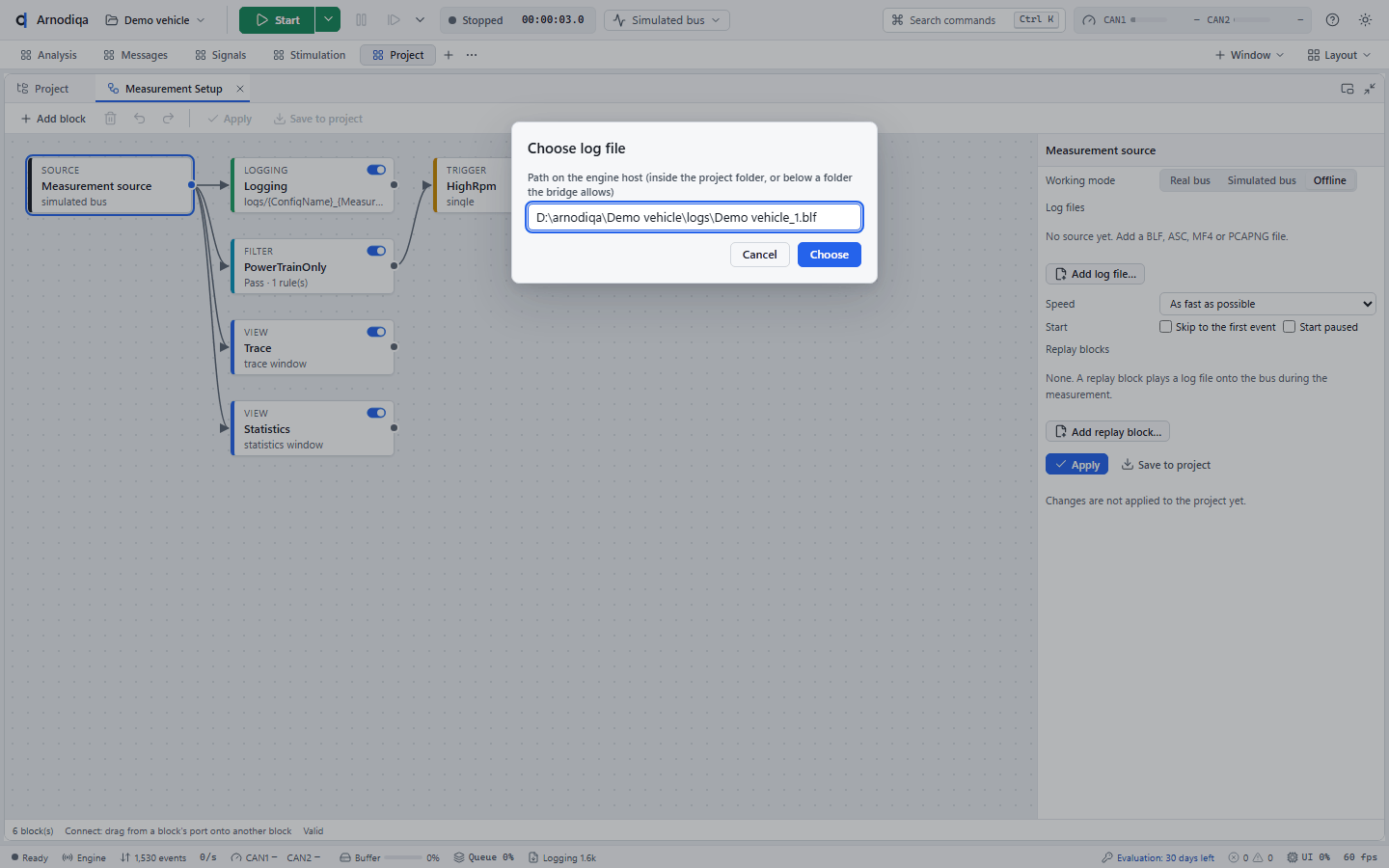Click the warnings count icon in status bar
The width and height of the screenshot is (1389, 868).
pyautogui.click(x=1258, y=857)
